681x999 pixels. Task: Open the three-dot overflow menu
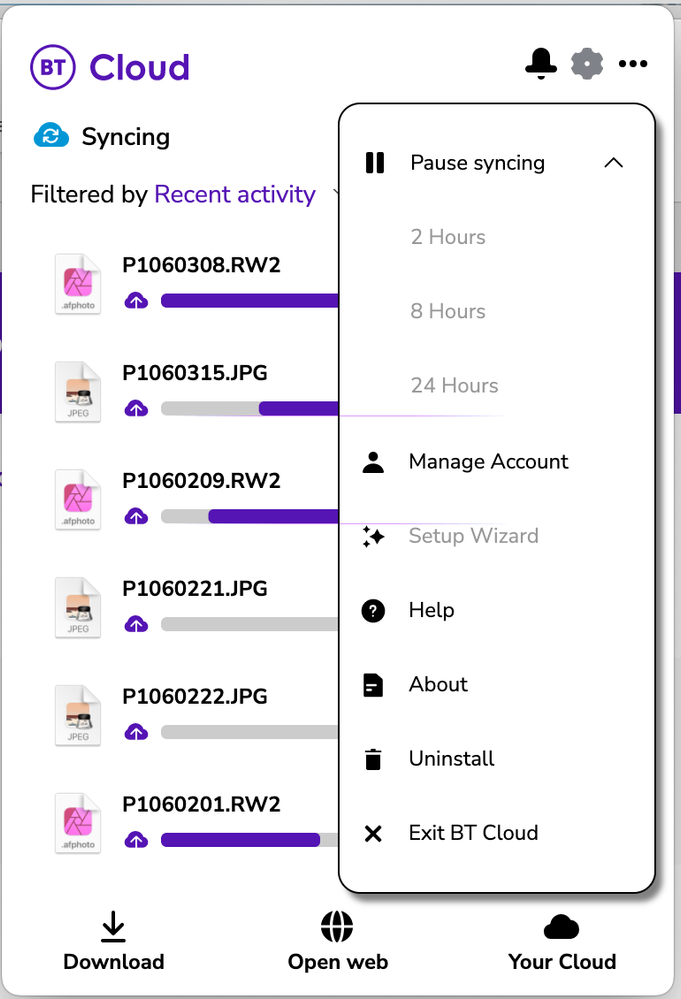[634, 63]
